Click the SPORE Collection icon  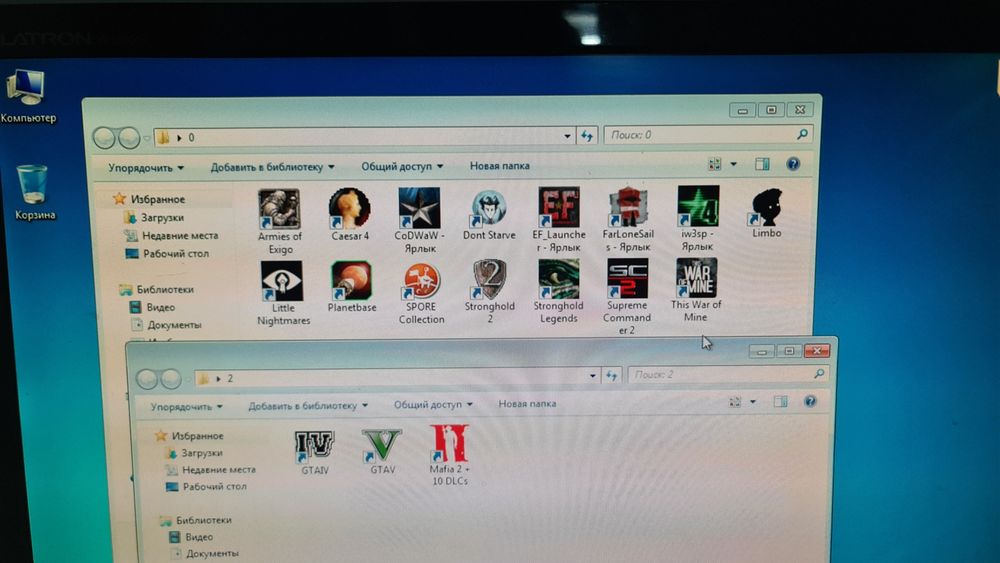(421, 280)
